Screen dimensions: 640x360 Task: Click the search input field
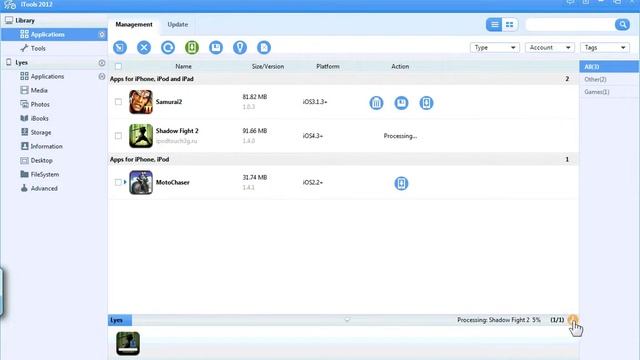pos(570,24)
